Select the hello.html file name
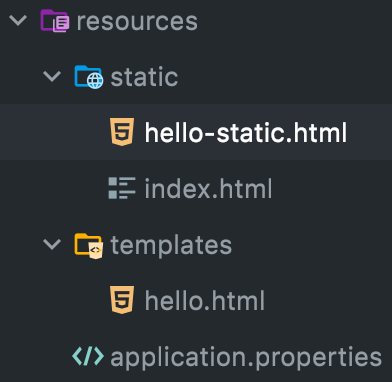 (205, 301)
